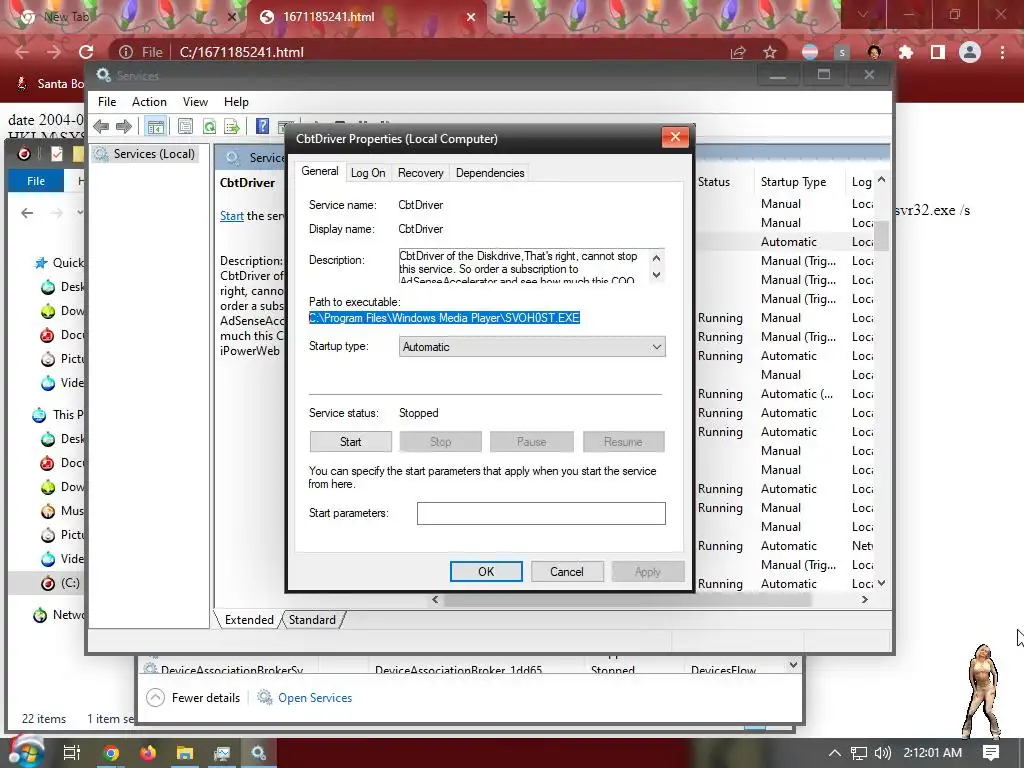Open the File menu in Services
Image resolution: width=1024 pixels, height=768 pixels.
[107, 102]
